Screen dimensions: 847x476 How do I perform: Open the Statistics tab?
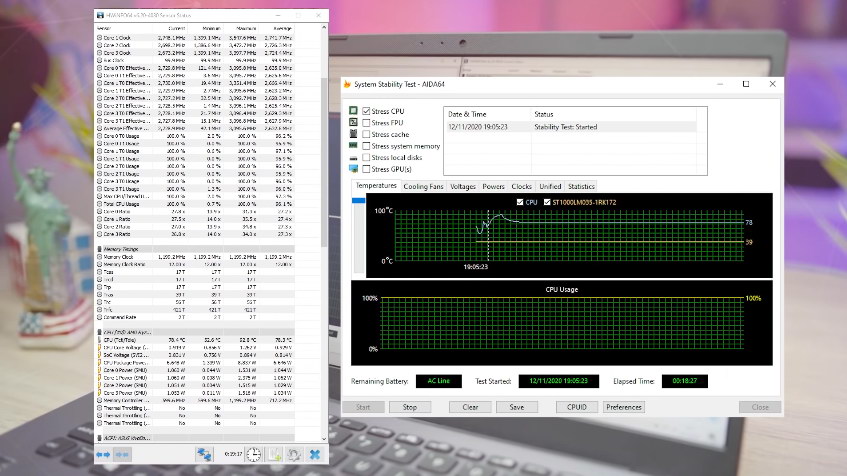[580, 186]
